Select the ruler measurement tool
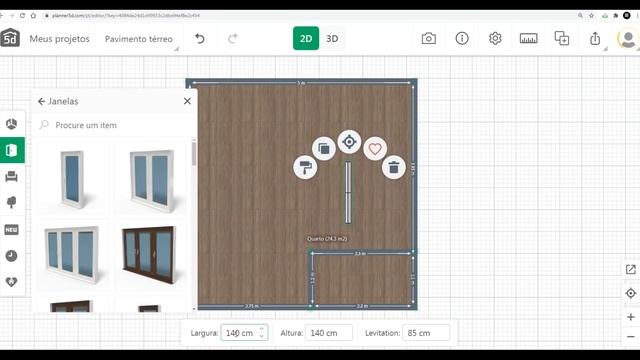The height and width of the screenshot is (360, 640). point(528,38)
